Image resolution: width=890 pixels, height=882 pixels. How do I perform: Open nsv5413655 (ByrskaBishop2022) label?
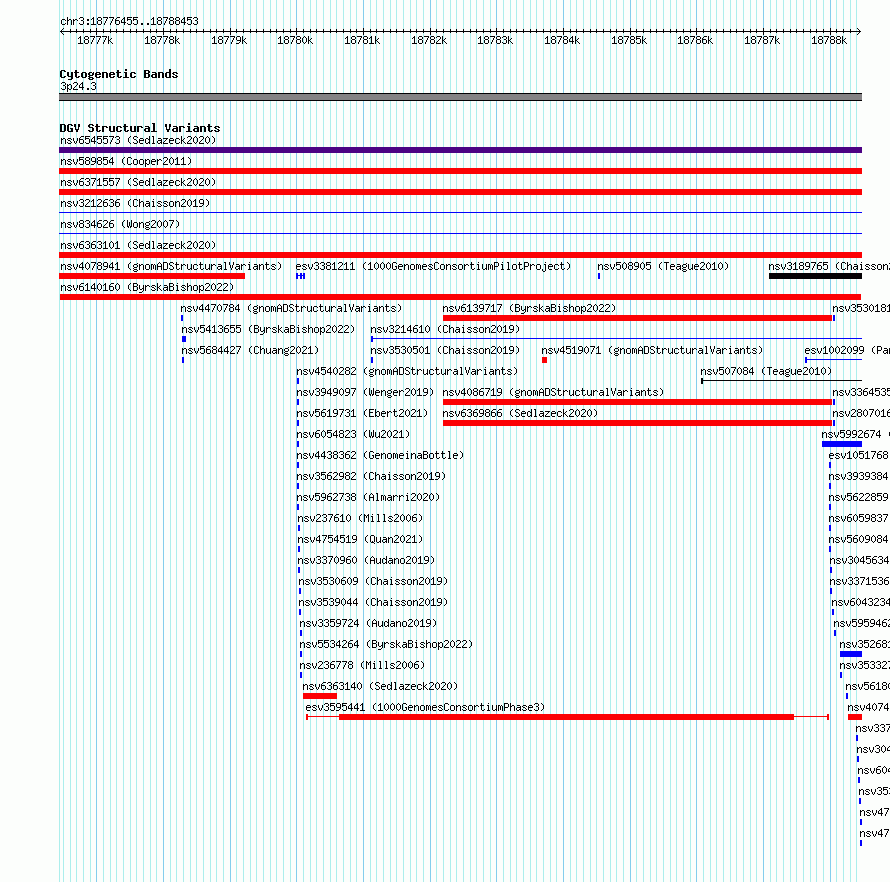pos(268,329)
